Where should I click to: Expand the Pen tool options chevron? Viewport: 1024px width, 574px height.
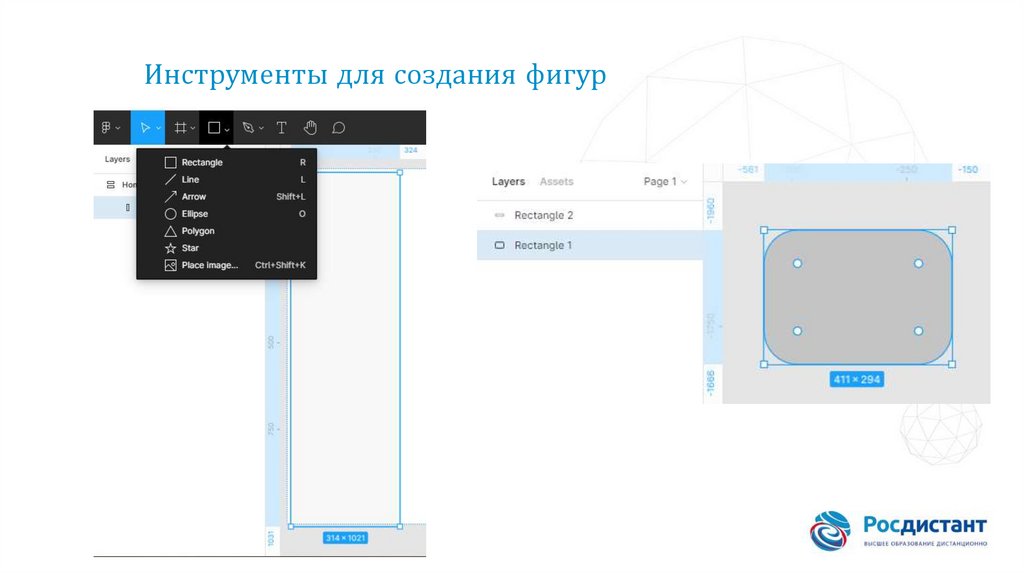pos(261,129)
